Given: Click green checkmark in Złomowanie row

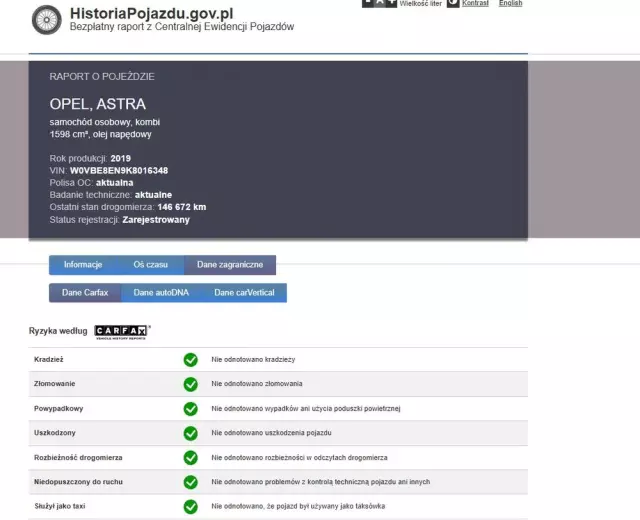Looking at the screenshot, I should pyautogui.click(x=190, y=384).
